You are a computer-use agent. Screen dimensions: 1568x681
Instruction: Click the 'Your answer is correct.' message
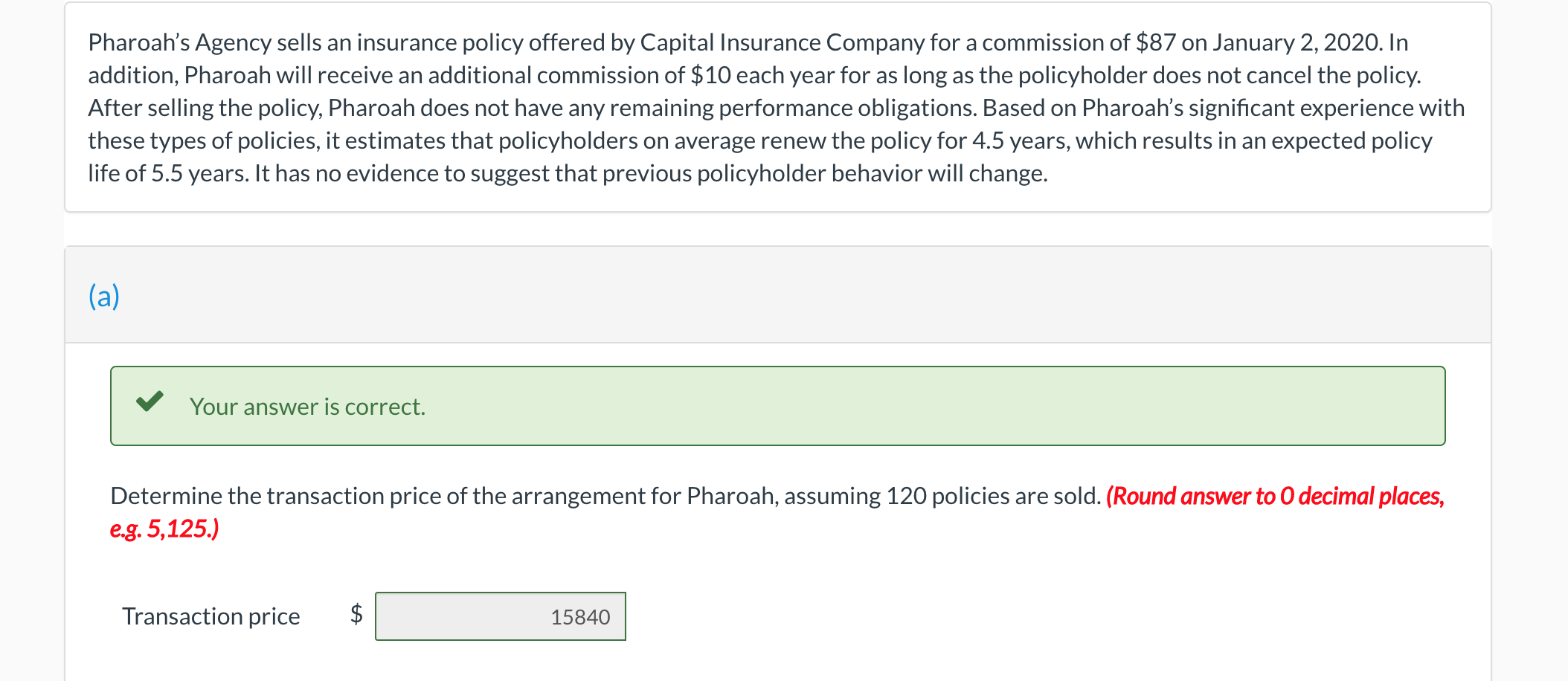(x=307, y=407)
